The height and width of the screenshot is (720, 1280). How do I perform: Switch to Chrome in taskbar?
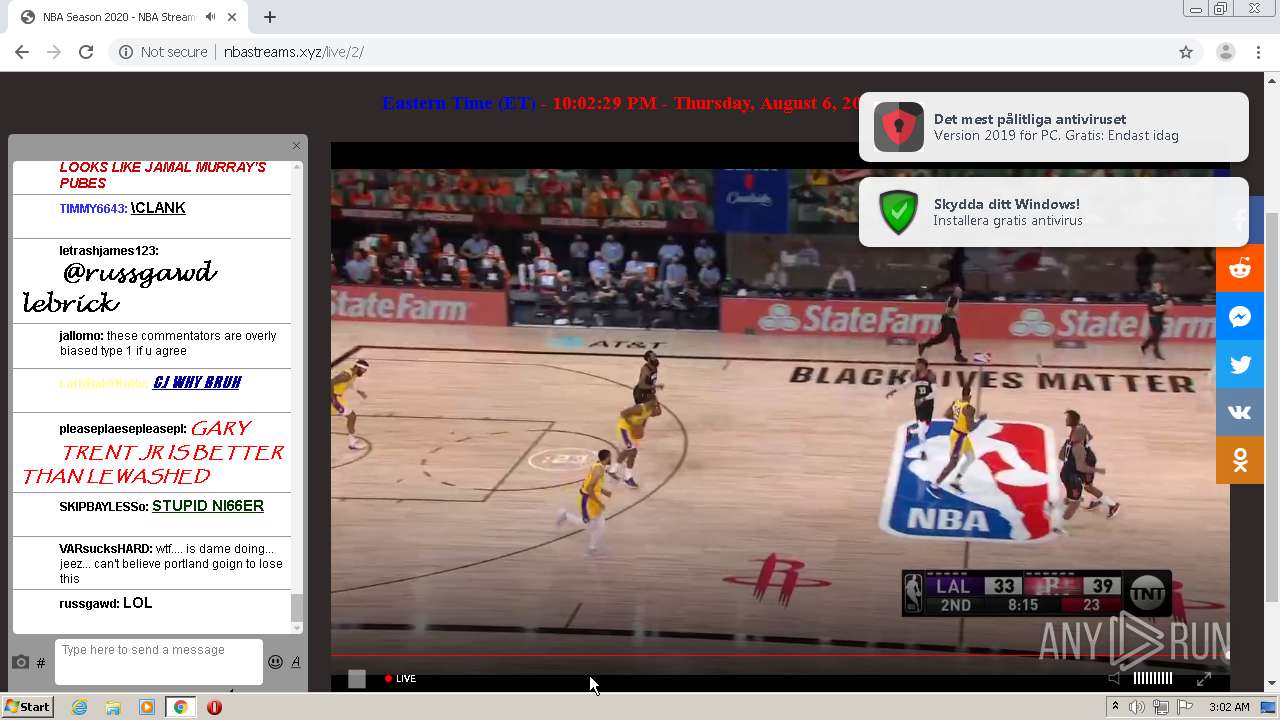[x=180, y=707]
